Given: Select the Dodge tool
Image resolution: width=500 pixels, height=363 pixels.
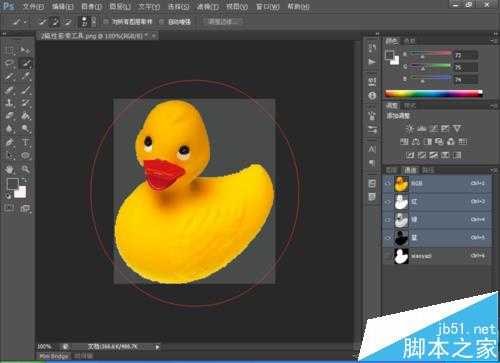Looking at the screenshot, I should click(25, 129).
